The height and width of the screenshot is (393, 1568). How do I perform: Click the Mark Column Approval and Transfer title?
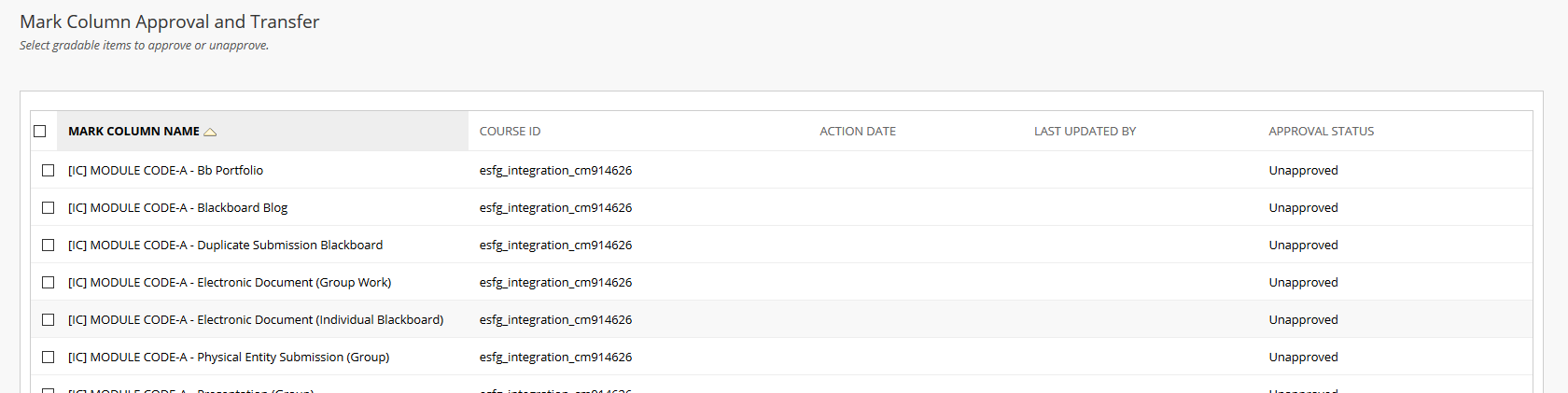(170, 21)
